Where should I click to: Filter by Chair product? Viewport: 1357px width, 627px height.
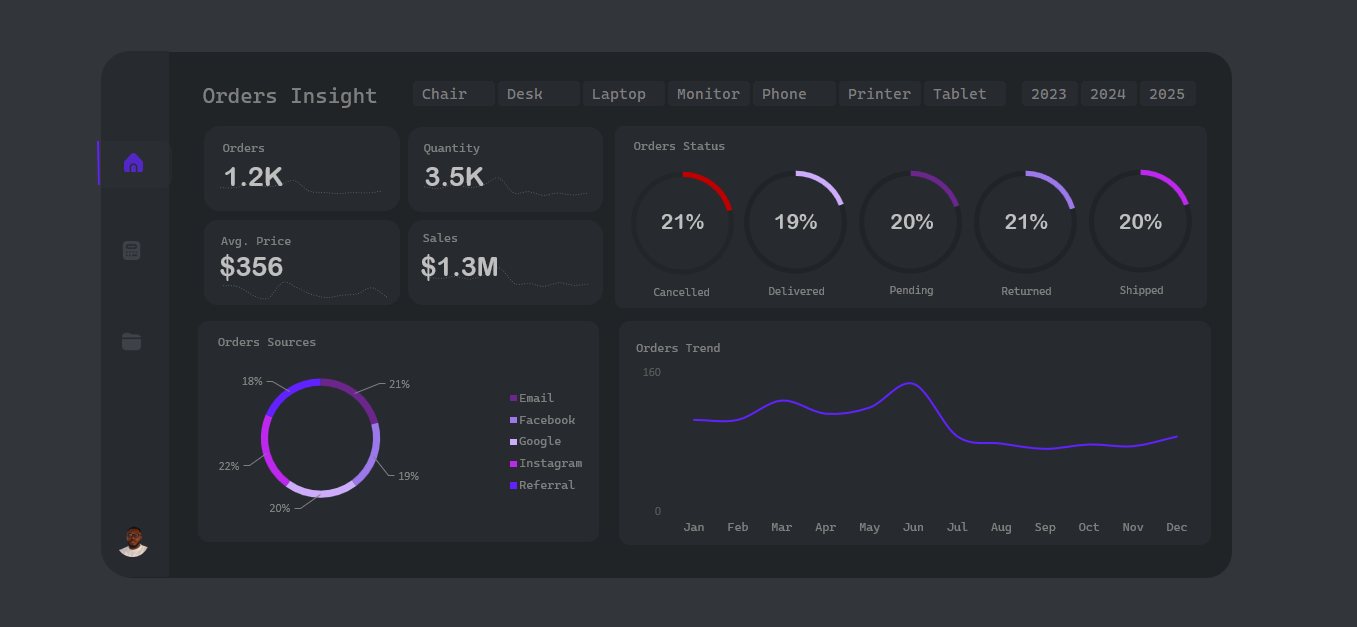coord(454,94)
